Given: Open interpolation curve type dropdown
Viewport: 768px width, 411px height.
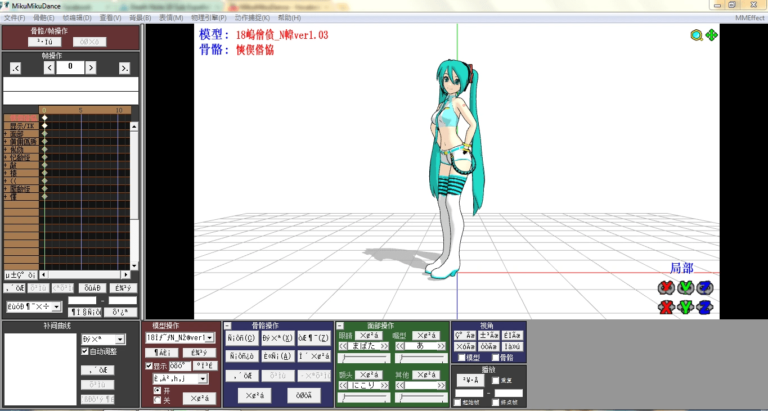Looking at the screenshot, I should click(103, 339).
